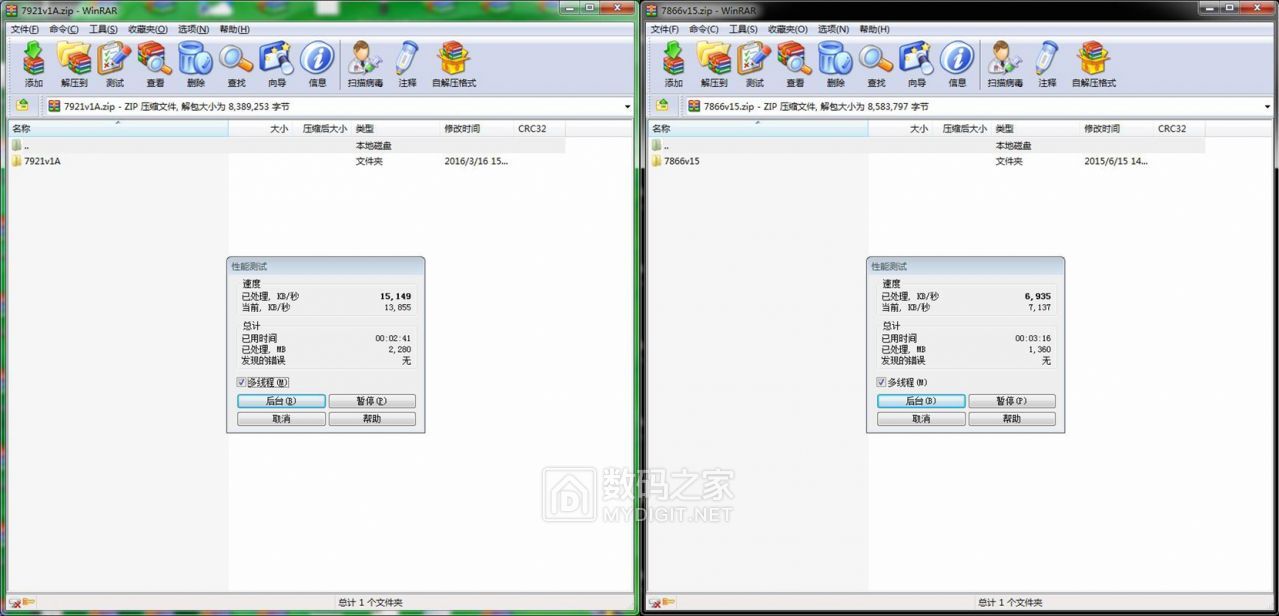Click the 信息 (Info) icon in right window

point(957,62)
